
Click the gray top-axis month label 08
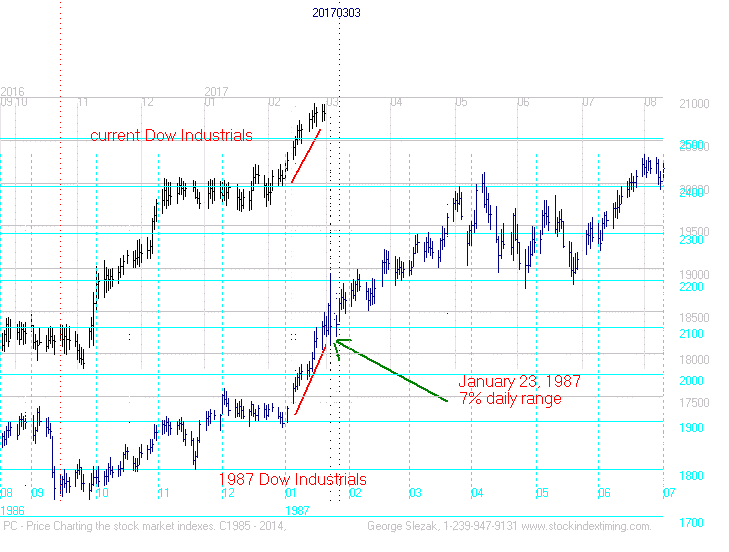click(650, 102)
